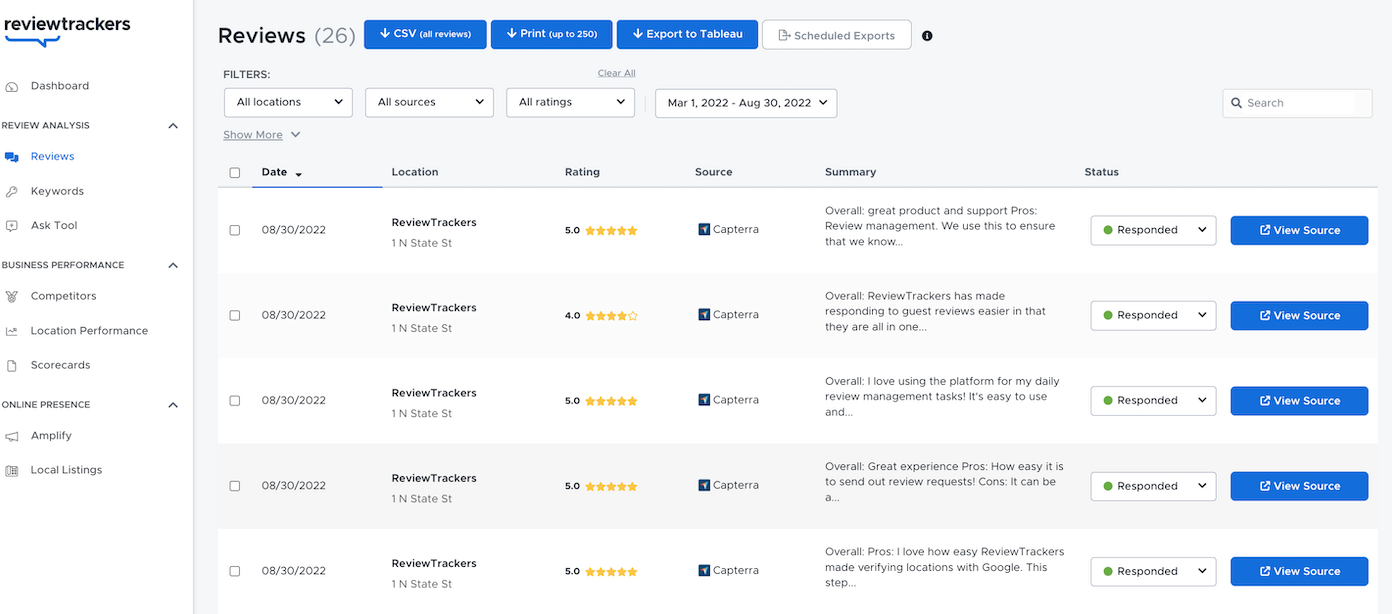Click the Clear All filters link
The width and height of the screenshot is (1392, 614).
point(616,73)
